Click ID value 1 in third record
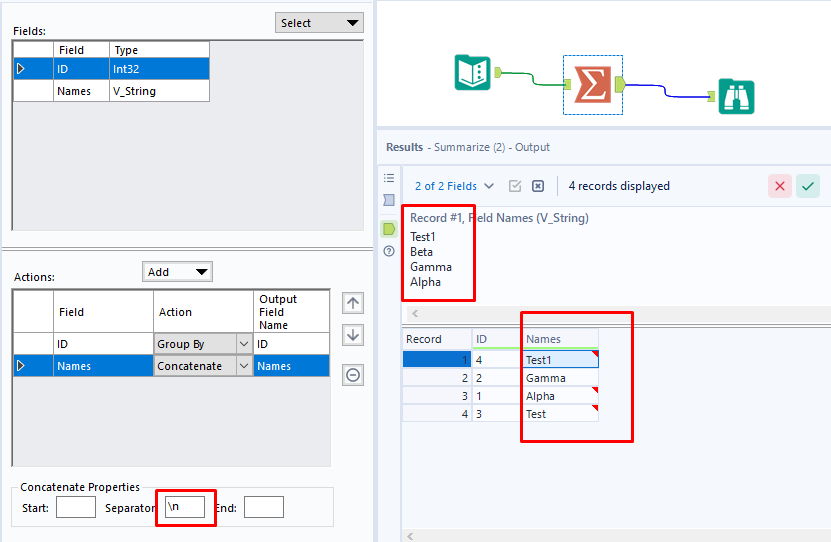 point(497,396)
